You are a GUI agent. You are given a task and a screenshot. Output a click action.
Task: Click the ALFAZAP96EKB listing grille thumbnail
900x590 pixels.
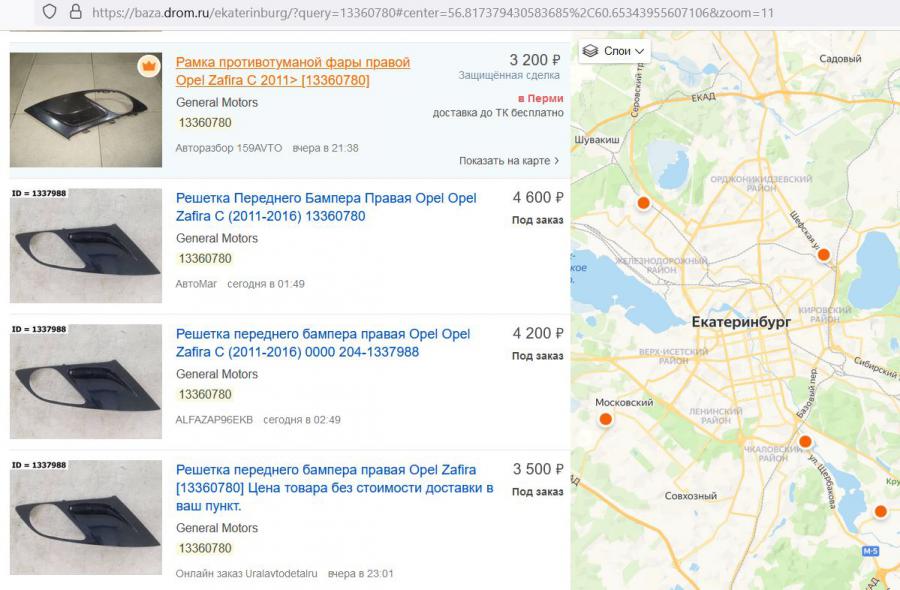[x=86, y=381]
